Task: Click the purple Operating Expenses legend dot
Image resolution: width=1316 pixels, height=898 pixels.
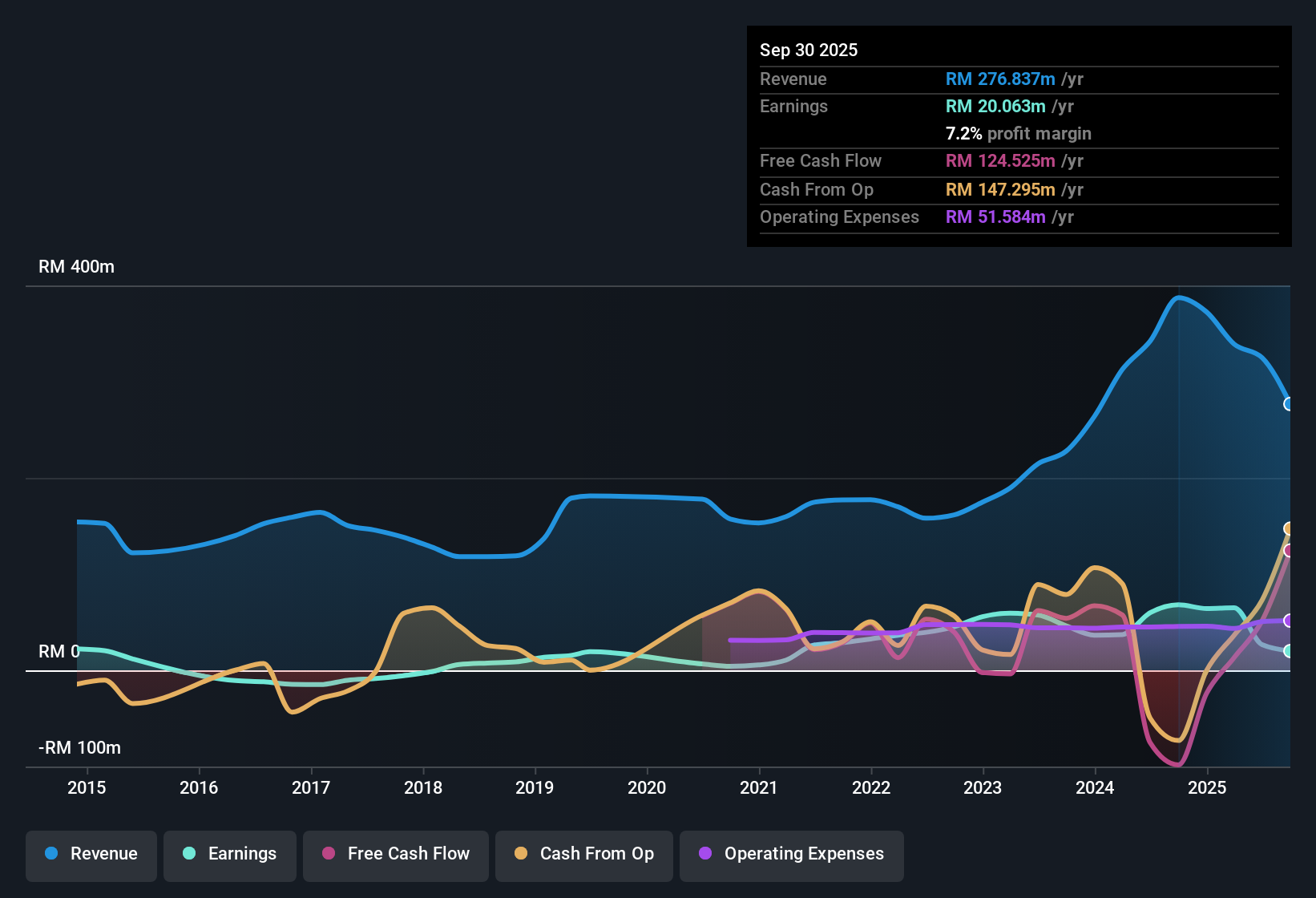Action: tap(704, 854)
